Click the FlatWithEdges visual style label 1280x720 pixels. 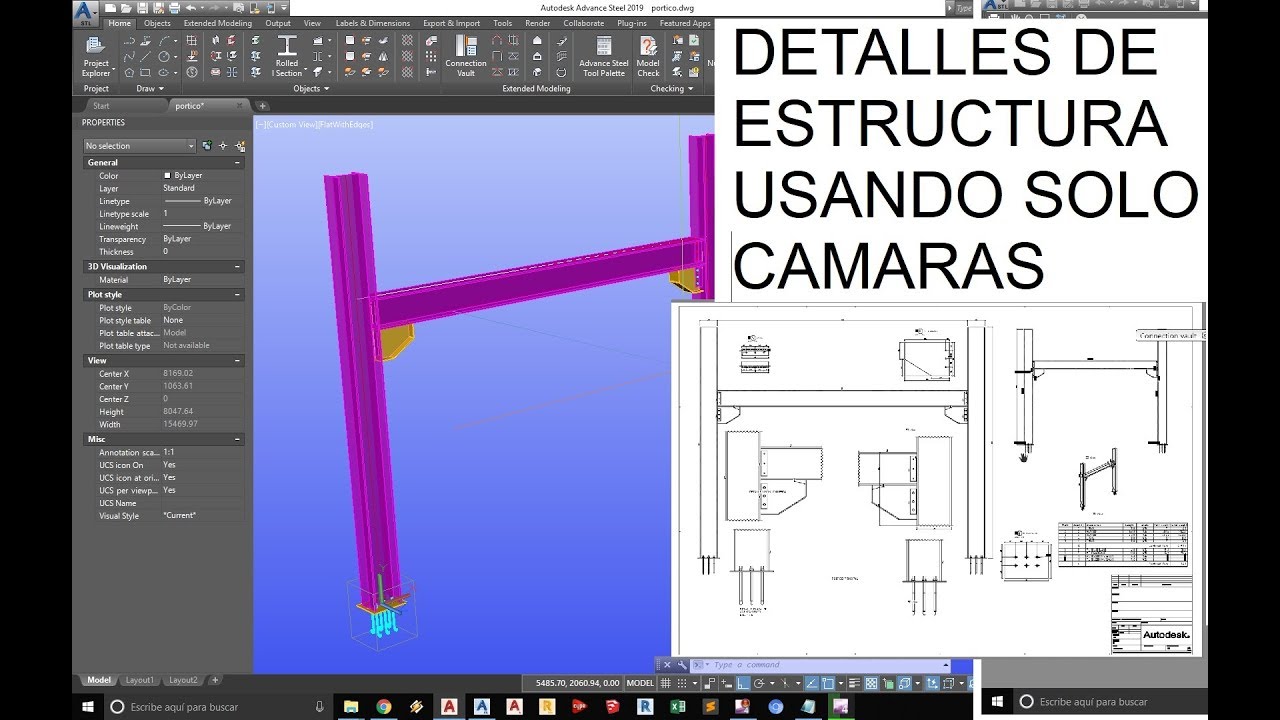[345, 125]
